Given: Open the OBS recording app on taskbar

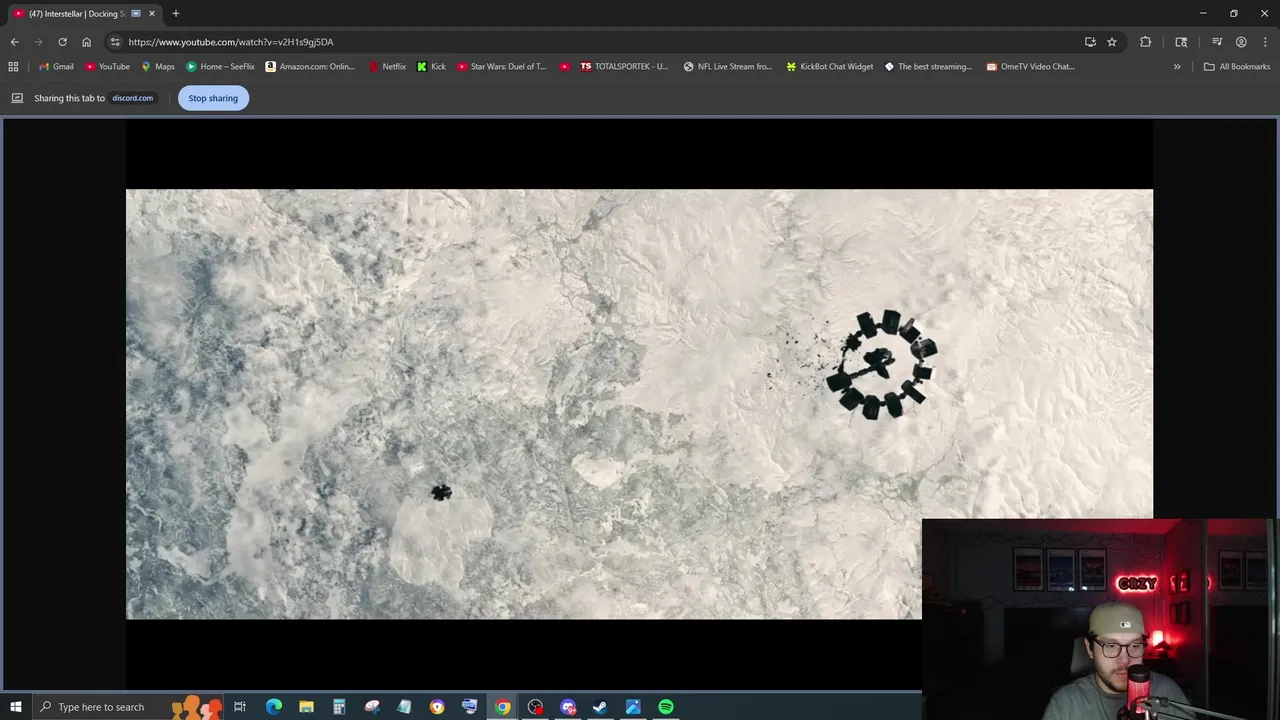Looking at the screenshot, I should coord(535,707).
